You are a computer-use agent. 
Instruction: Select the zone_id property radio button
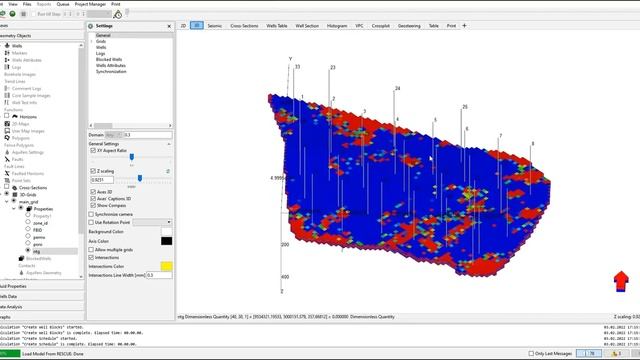coord(28,222)
